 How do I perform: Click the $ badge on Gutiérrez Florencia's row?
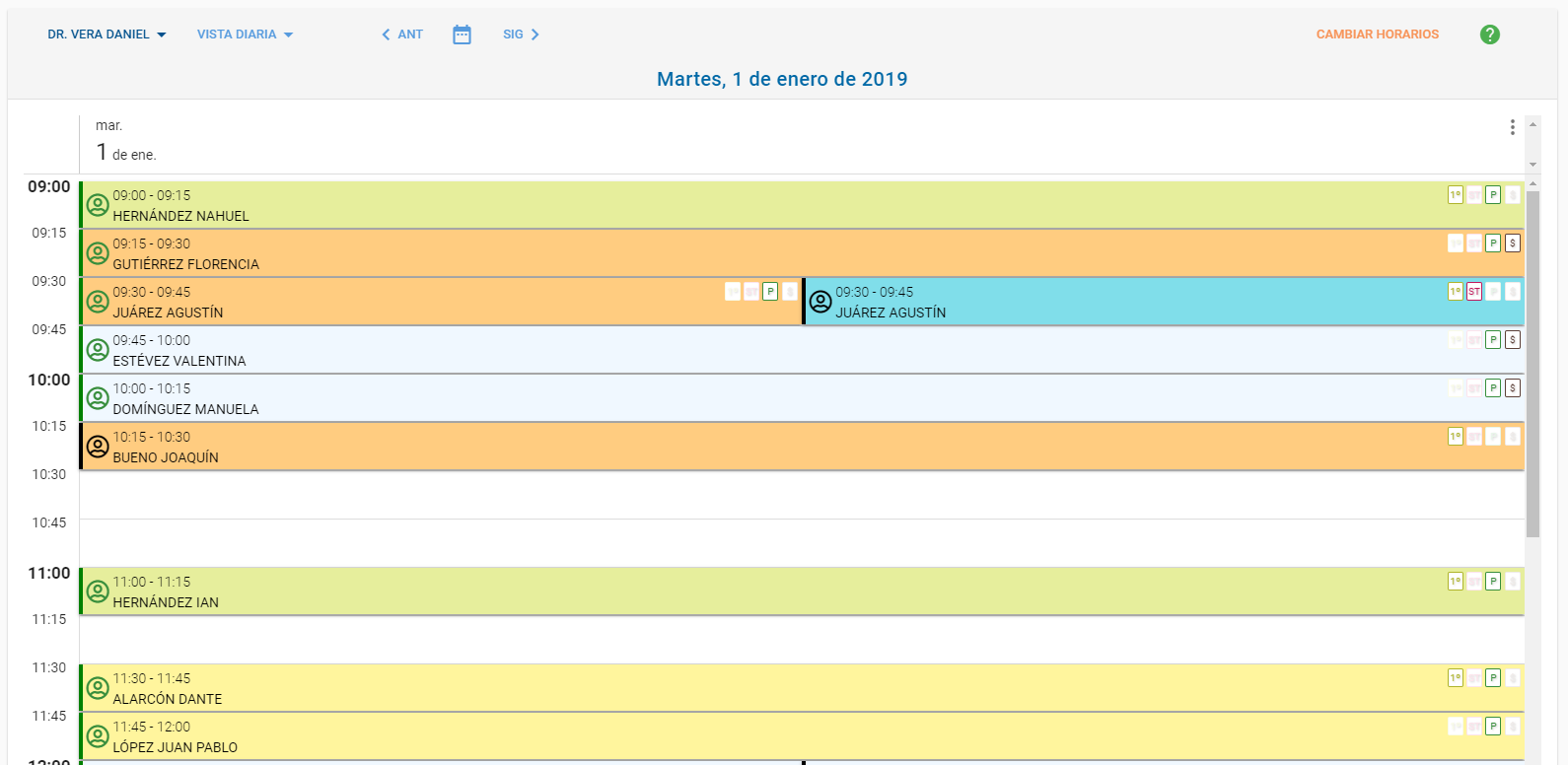(1512, 243)
